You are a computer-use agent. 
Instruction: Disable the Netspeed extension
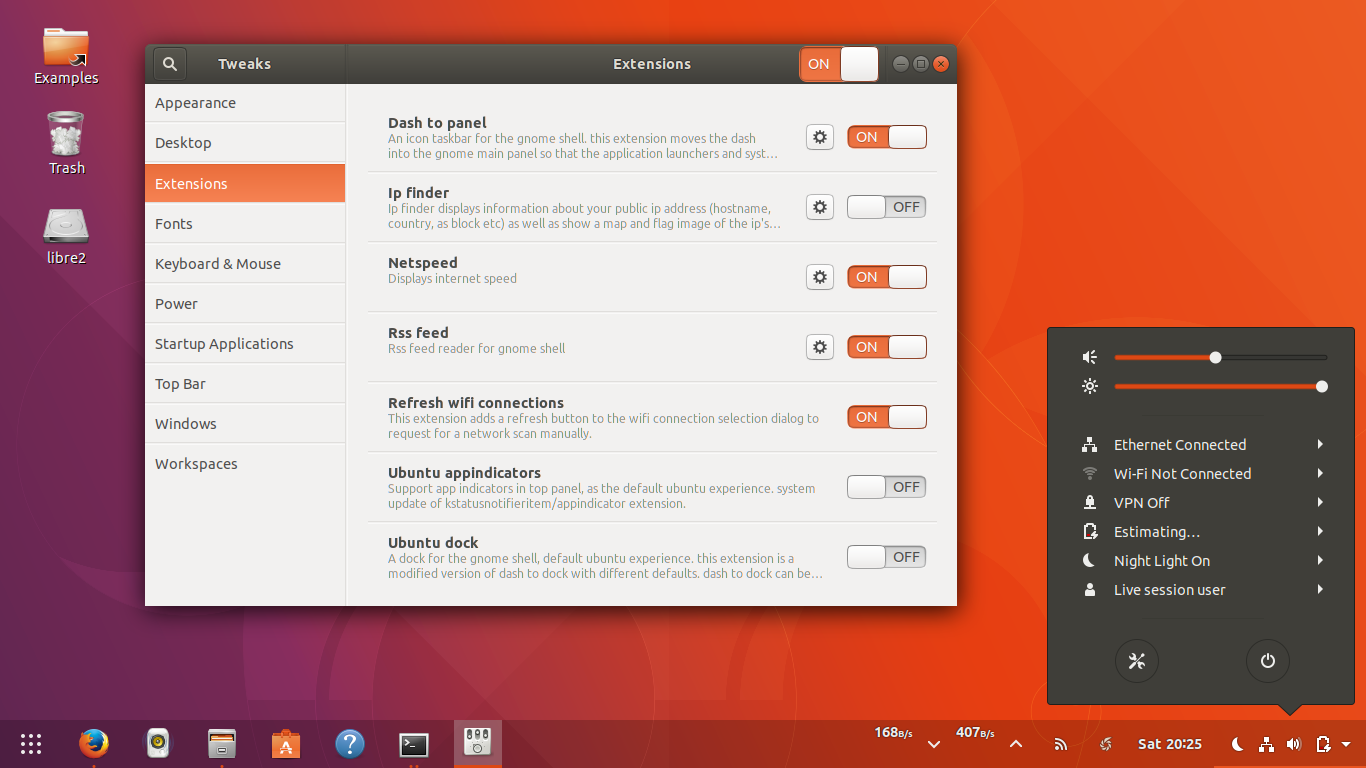tap(887, 277)
